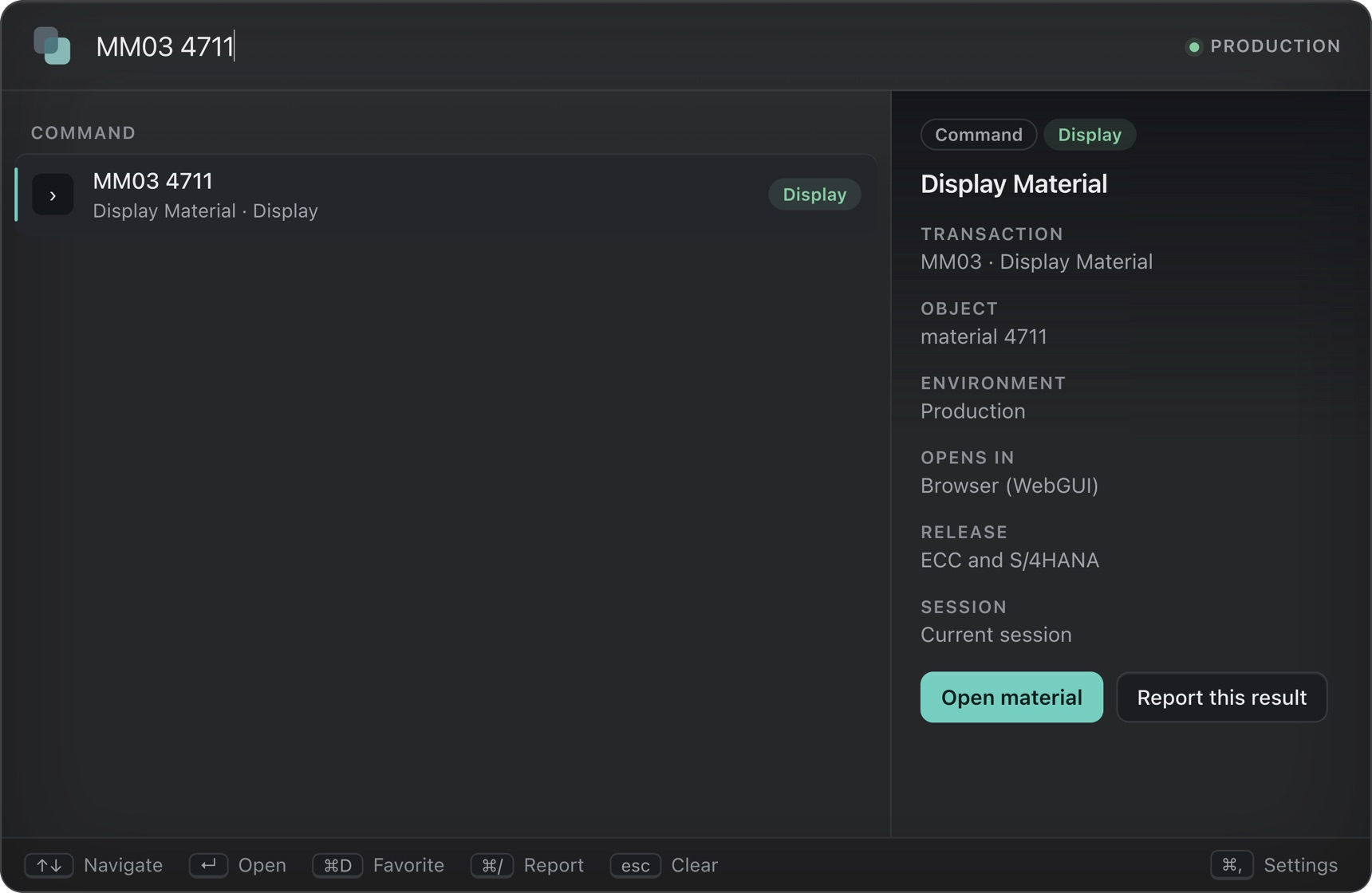1372x893 pixels.
Task: Click the Open material button
Action: (1011, 697)
